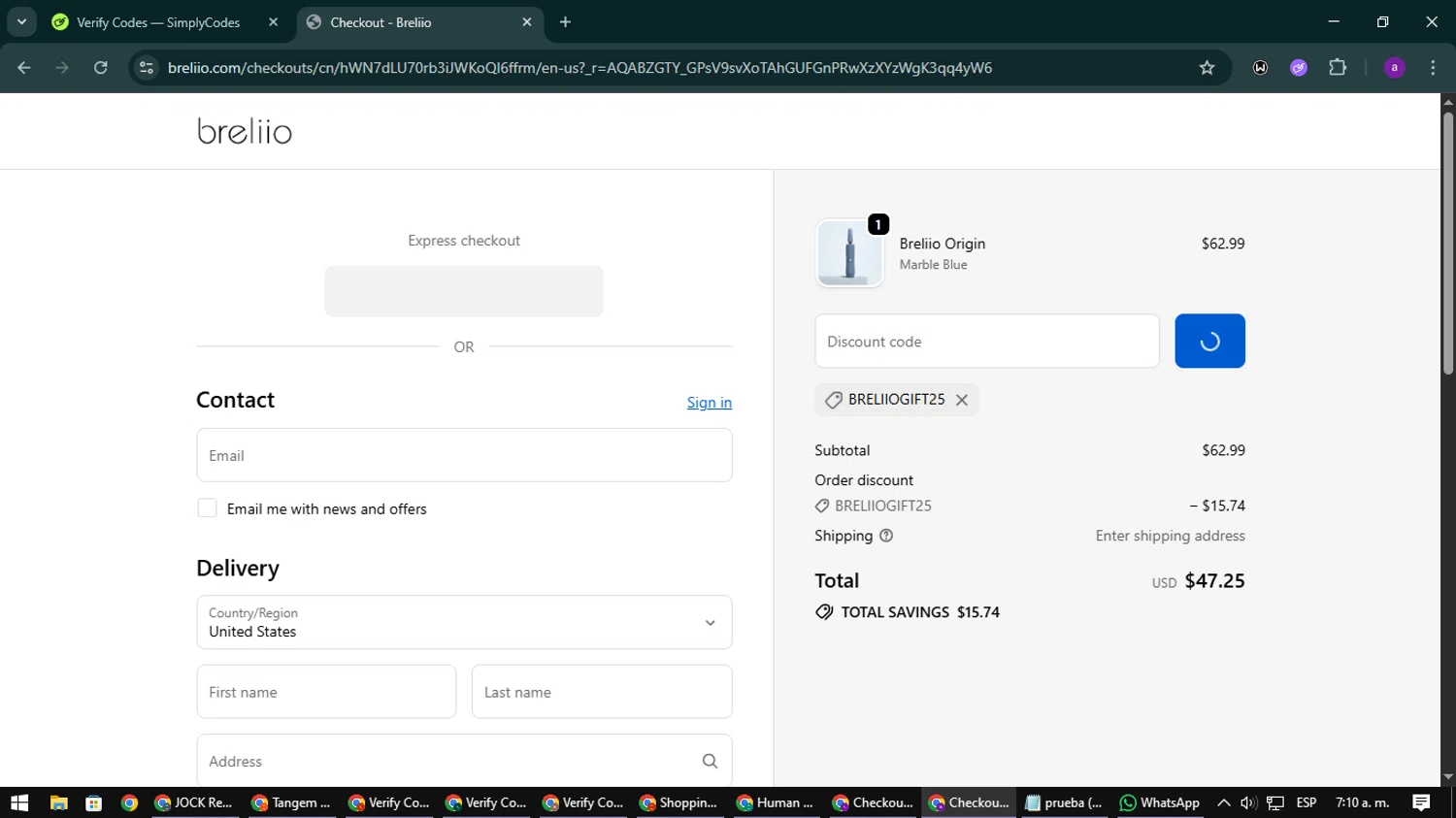Screen dimensions: 1456x818
Task: Click the Express checkout button placeholder
Action: pos(464,291)
